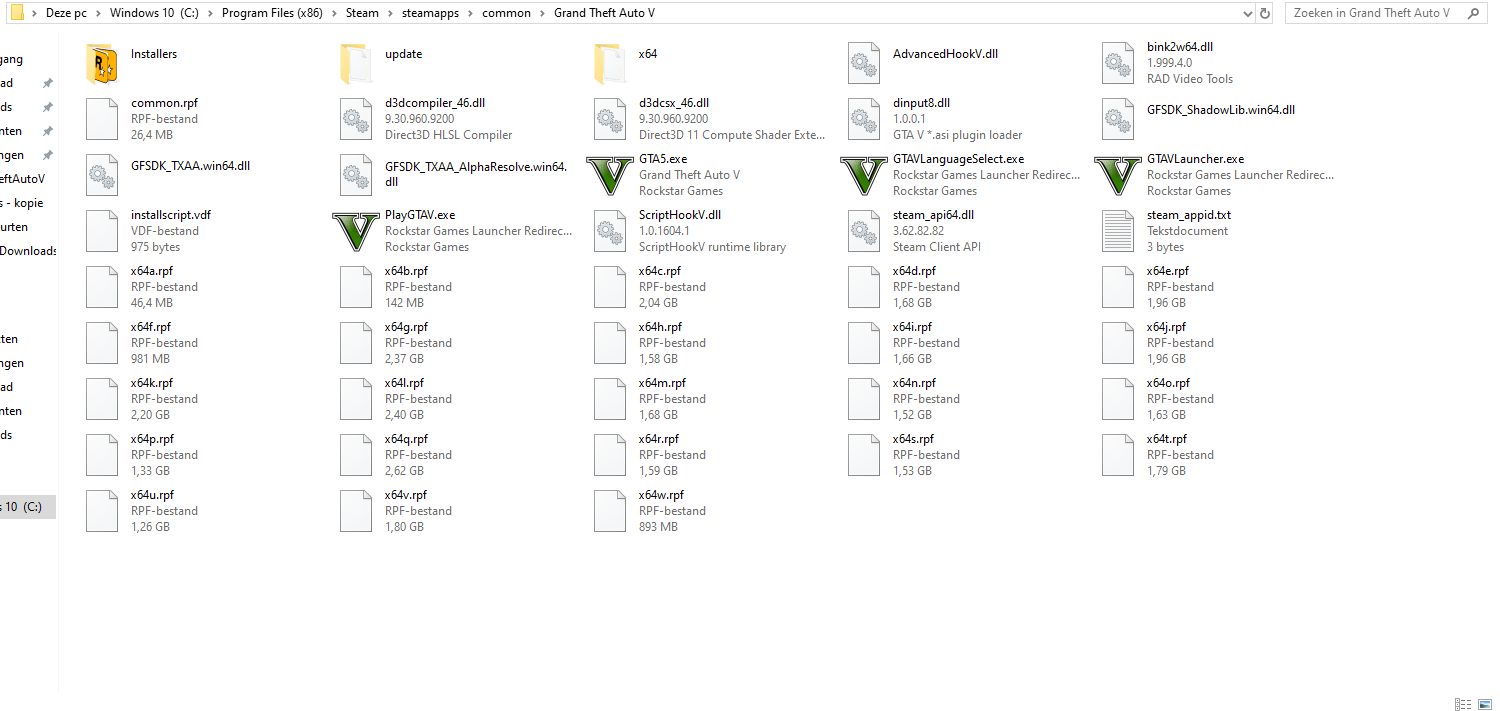This screenshot has height=711, width=1500.
Task: Navigate to common breadcrumb
Action: [x=507, y=13]
